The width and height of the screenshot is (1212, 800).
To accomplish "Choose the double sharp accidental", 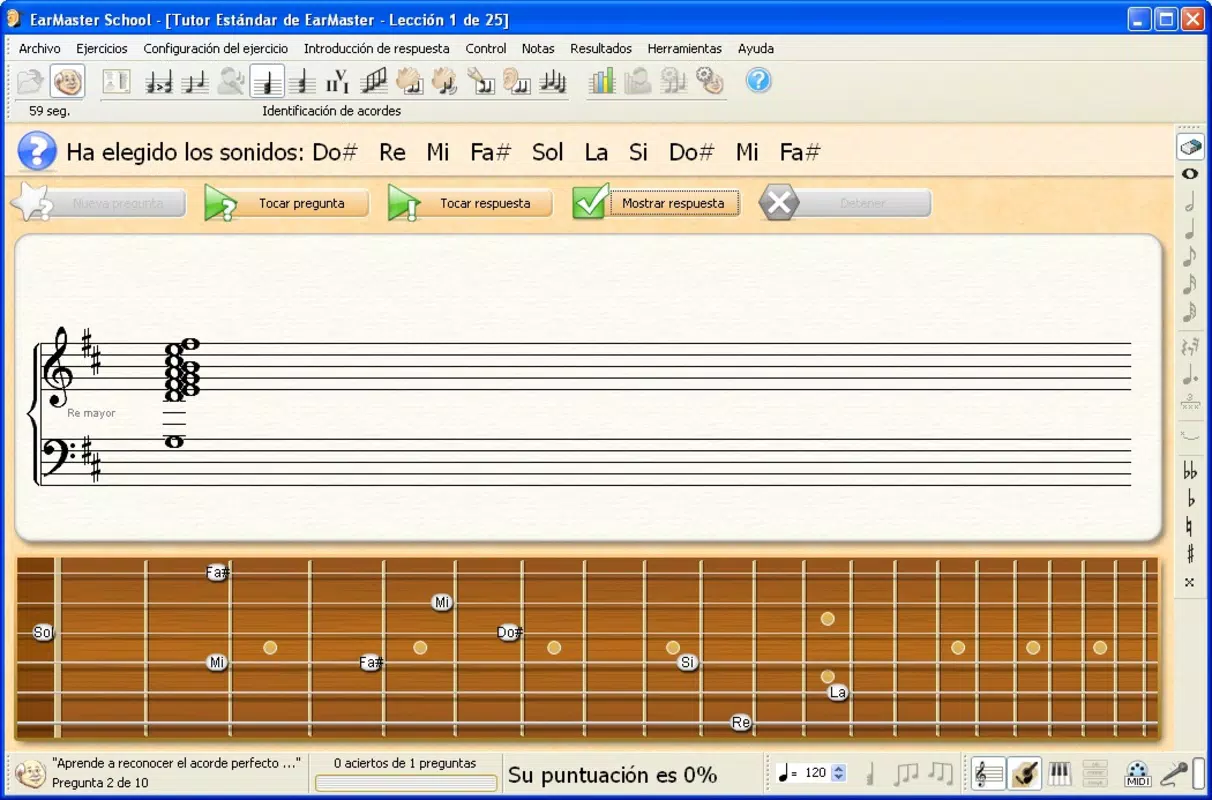I will click(x=1190, y=582).
